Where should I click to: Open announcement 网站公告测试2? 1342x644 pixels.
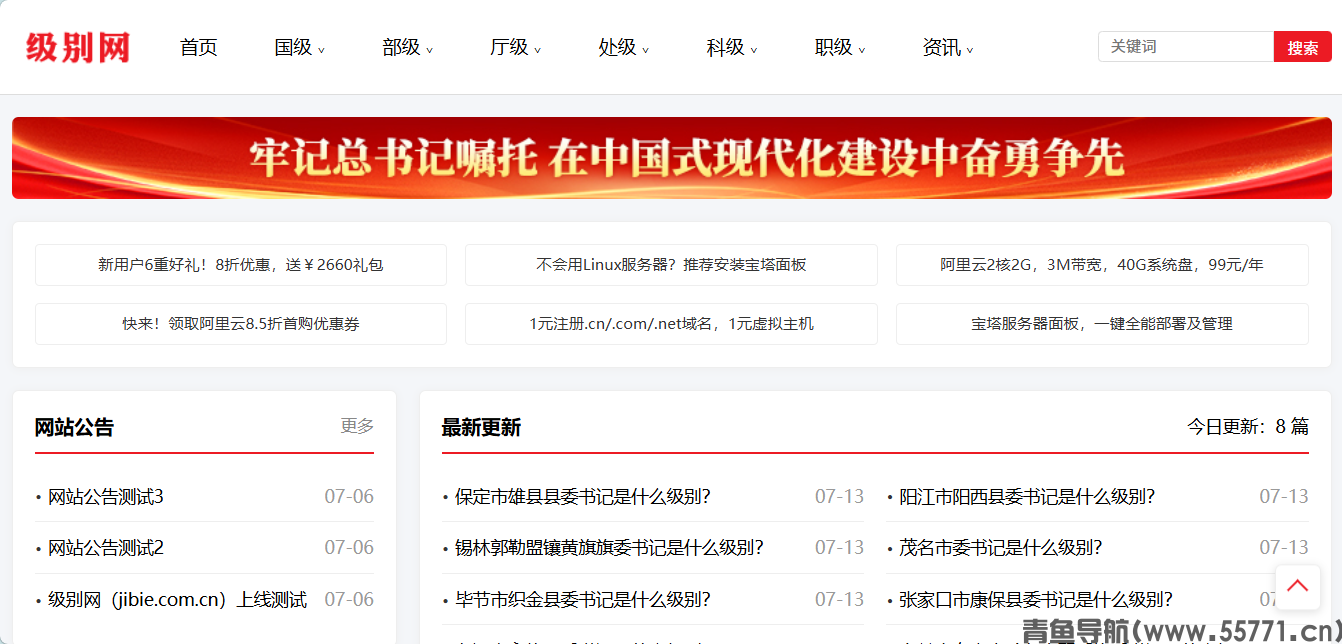coord(106,548)
